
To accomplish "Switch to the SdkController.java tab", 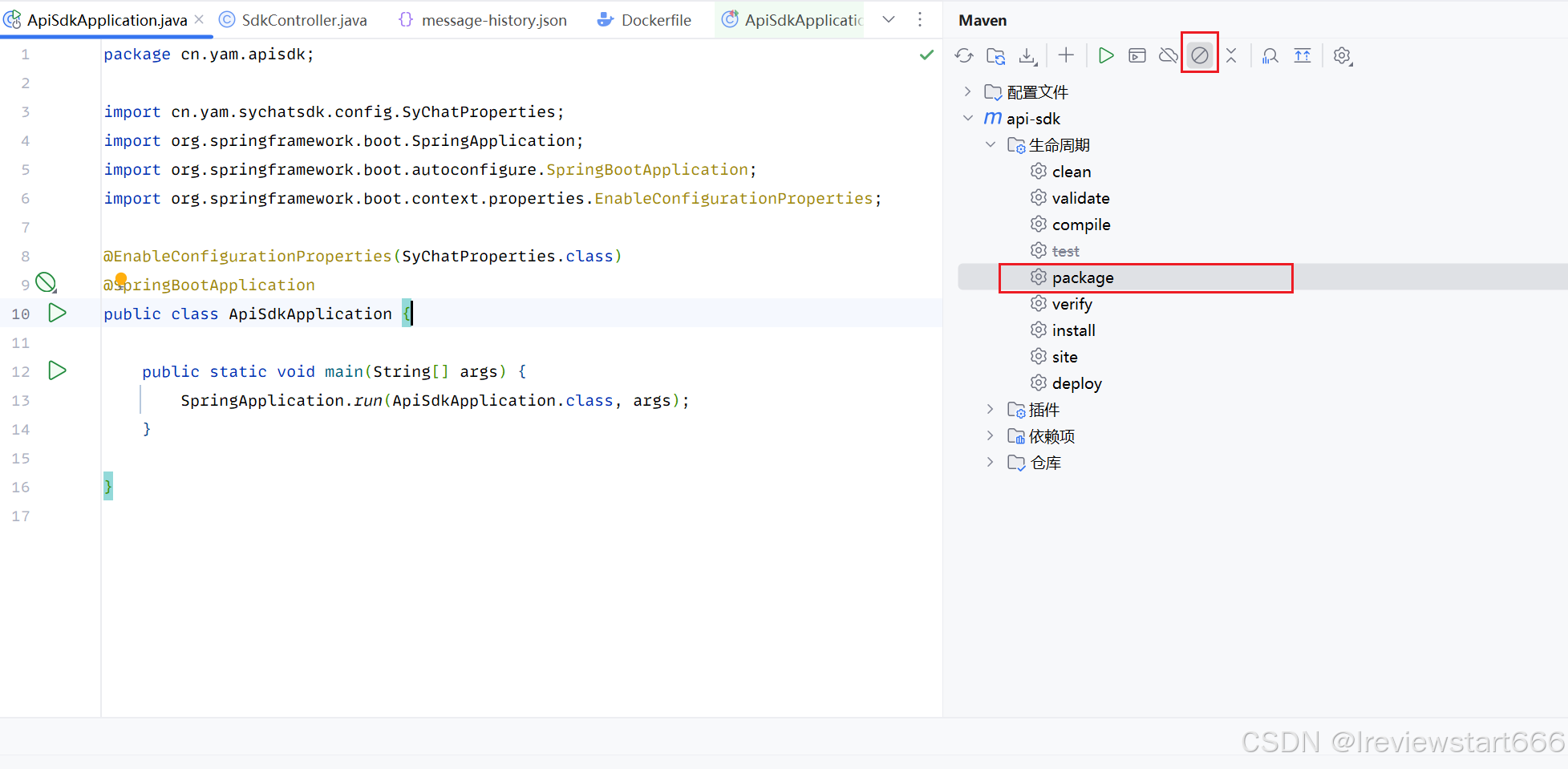I will coord(301,19).
